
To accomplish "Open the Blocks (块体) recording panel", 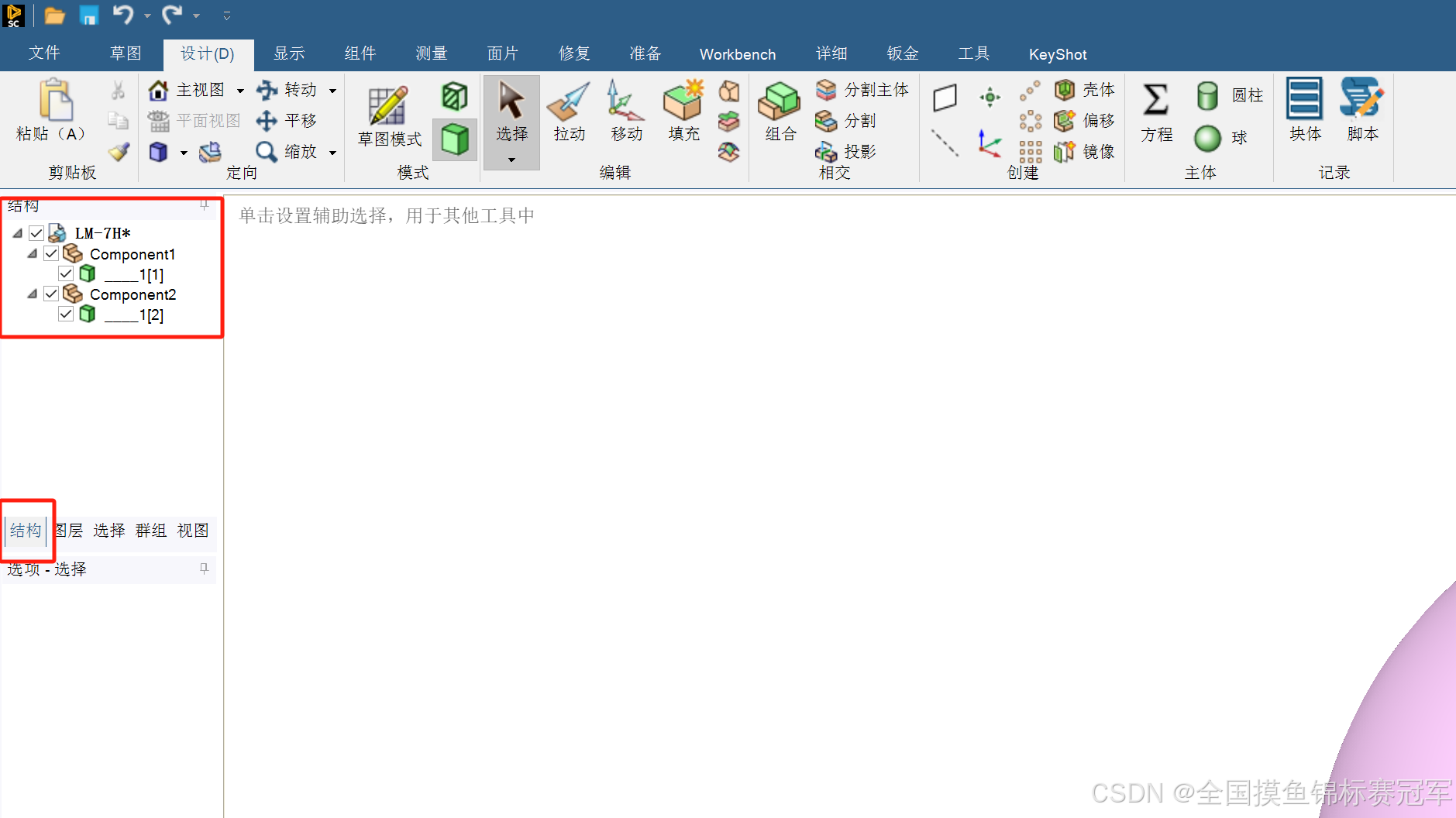I will point(1305,110).
